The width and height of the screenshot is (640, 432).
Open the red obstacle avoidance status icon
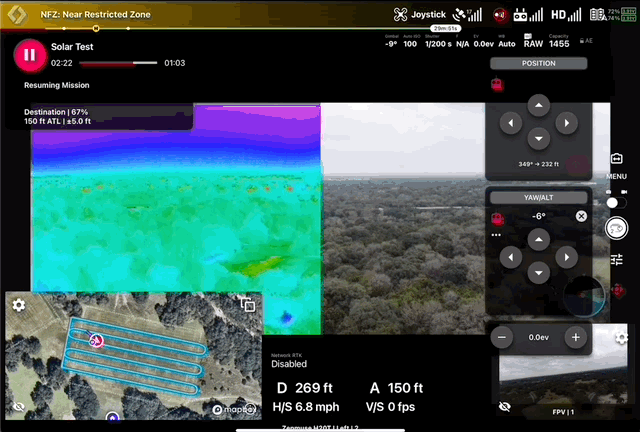(x=500, y=16)
